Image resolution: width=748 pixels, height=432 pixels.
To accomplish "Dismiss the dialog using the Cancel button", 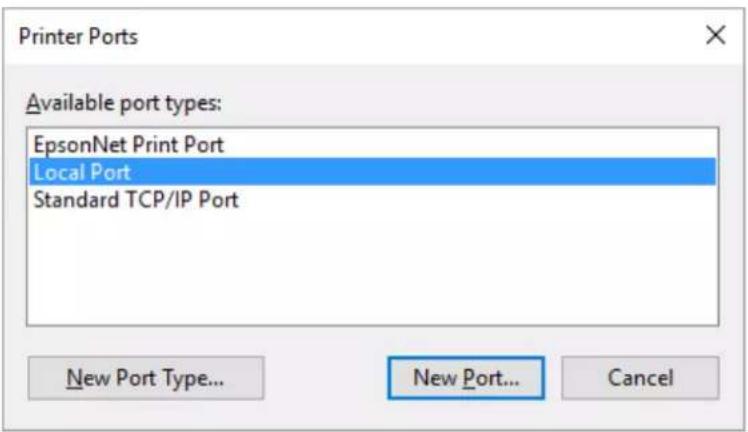I will [640, 378].
